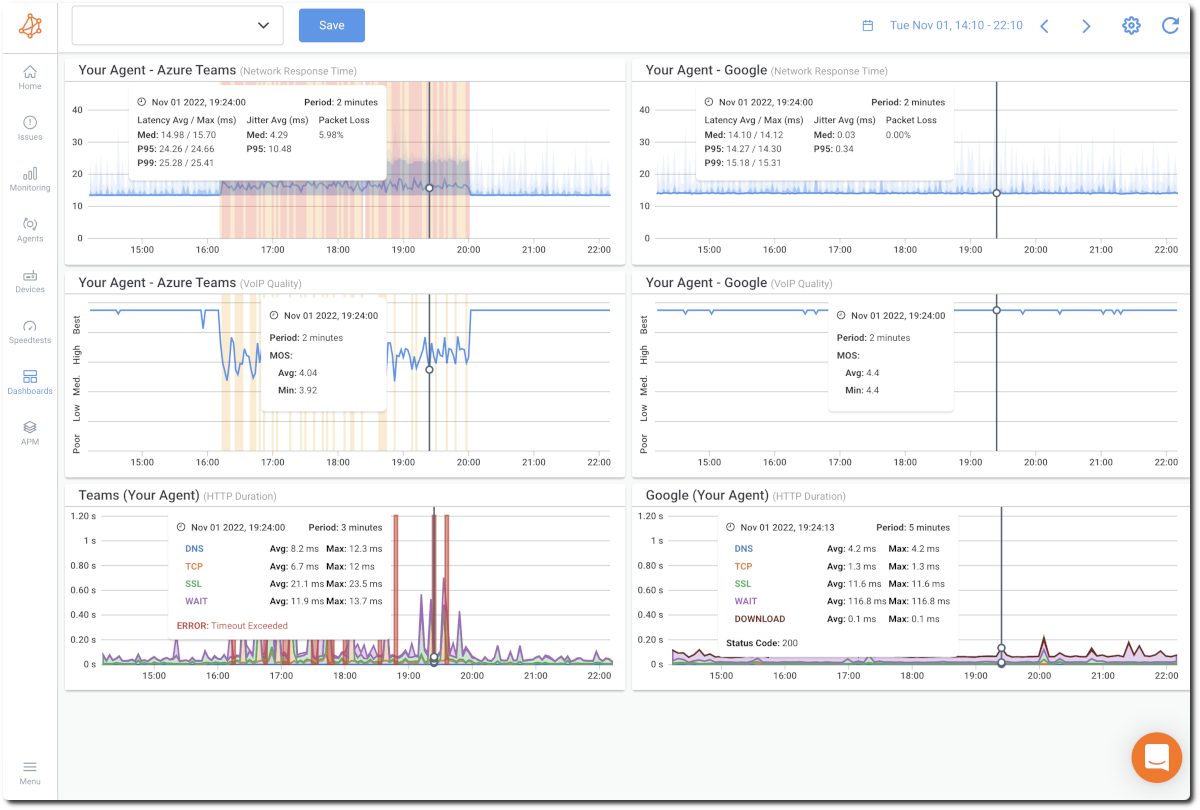
Task: Open the chat support bubble
Action: tap(1157, 757)
